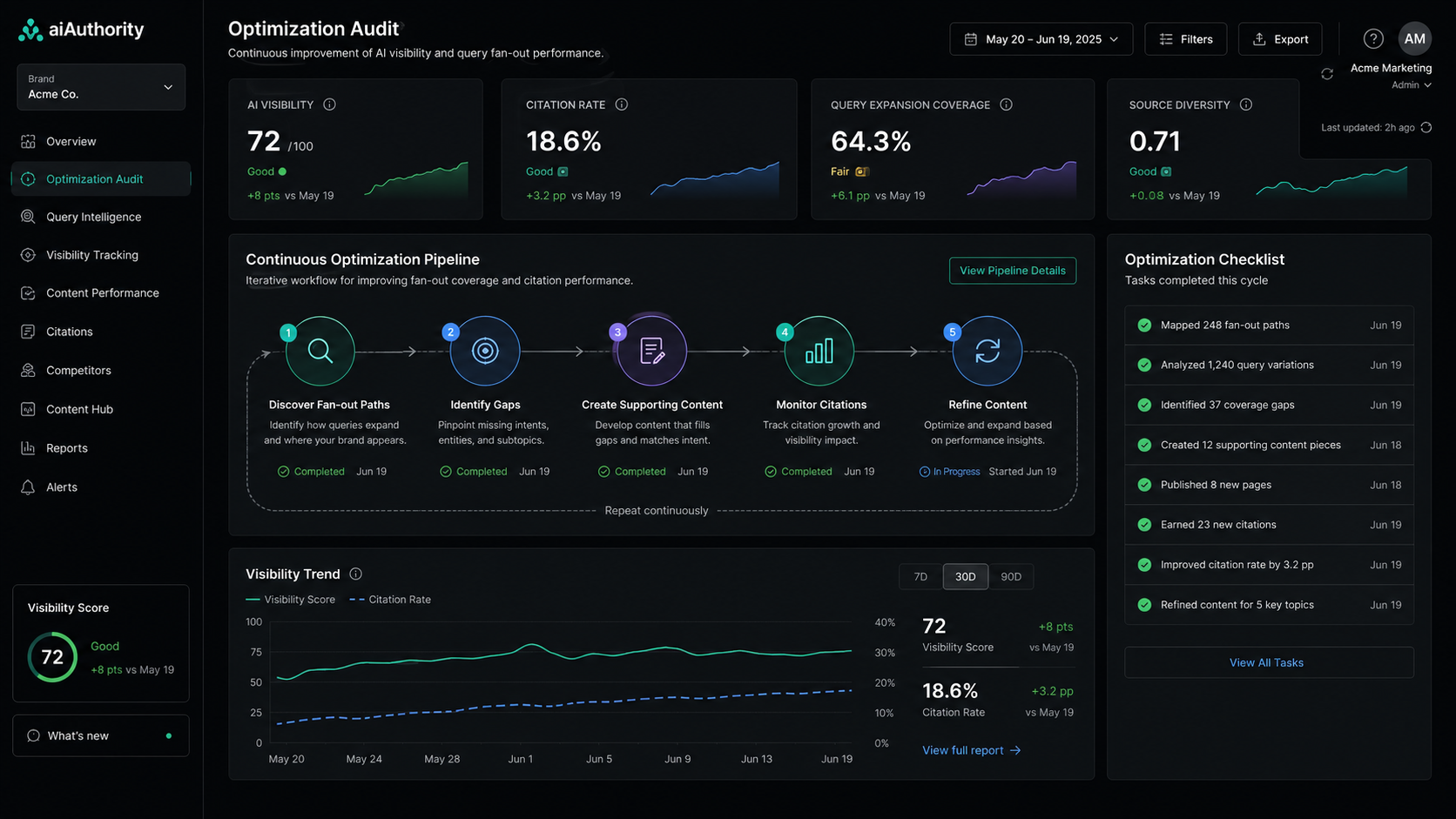
Task: Click the Completed status under Identify Gaps
Action: point(474,472)
